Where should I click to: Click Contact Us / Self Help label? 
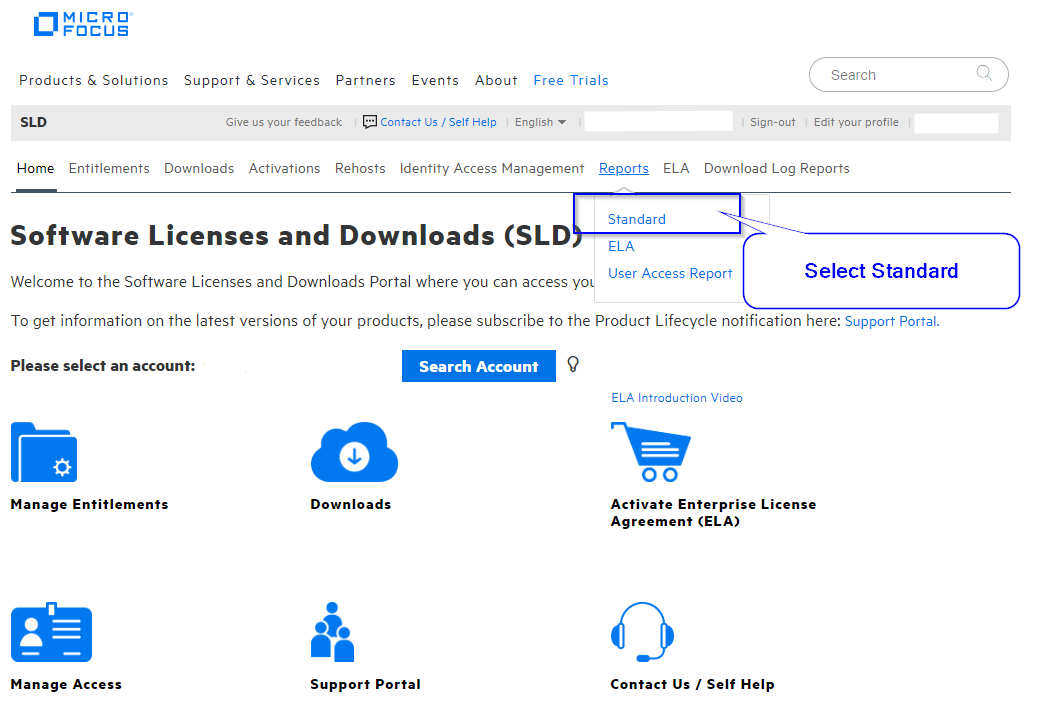(692, 684)
